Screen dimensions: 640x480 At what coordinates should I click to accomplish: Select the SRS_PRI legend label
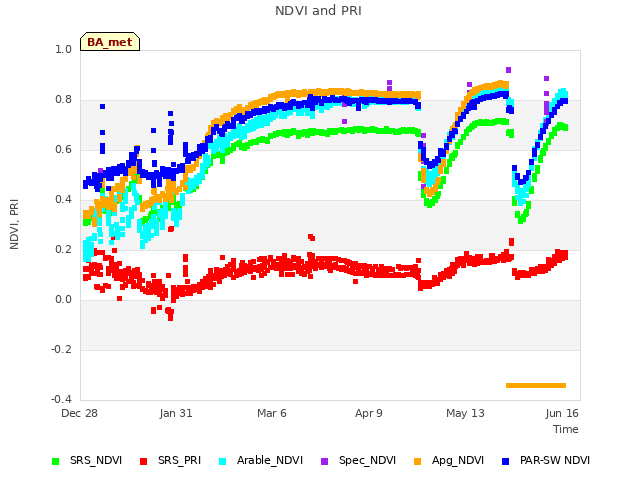pos(180,460)
